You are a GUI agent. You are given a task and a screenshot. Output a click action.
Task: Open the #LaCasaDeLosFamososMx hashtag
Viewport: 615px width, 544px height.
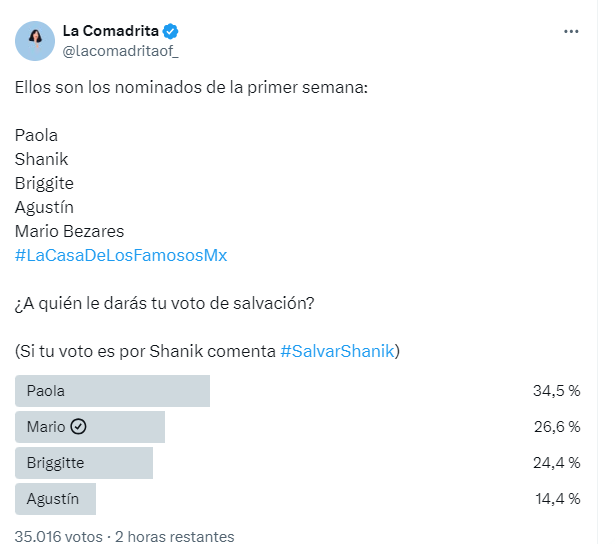pos(121,255)
